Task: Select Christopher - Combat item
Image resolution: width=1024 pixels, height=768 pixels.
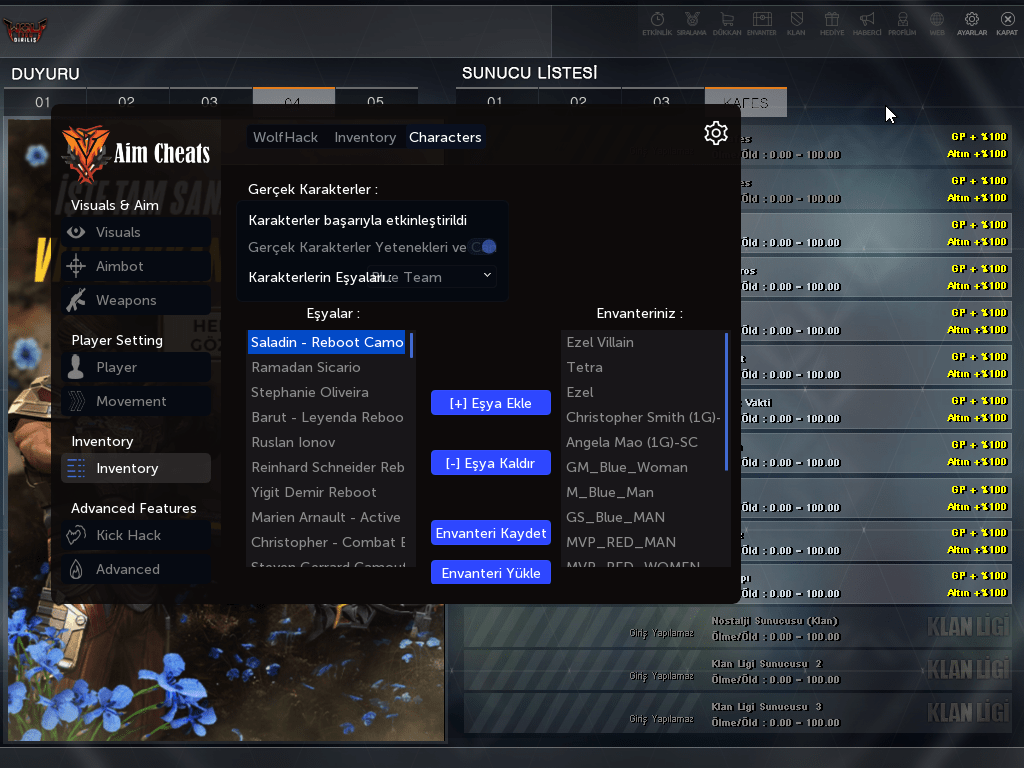Action: pos(327,542)
